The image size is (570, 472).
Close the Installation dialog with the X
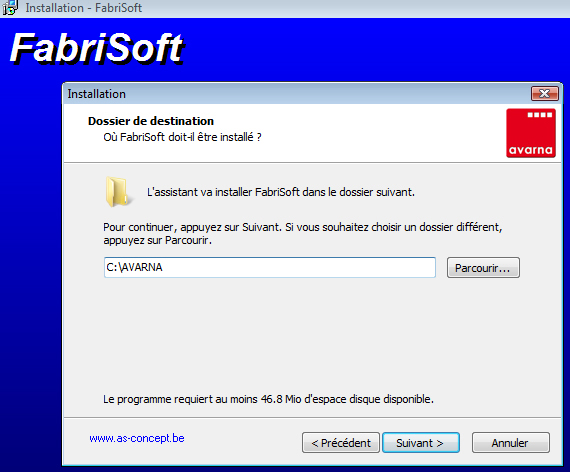click(544, 93)
